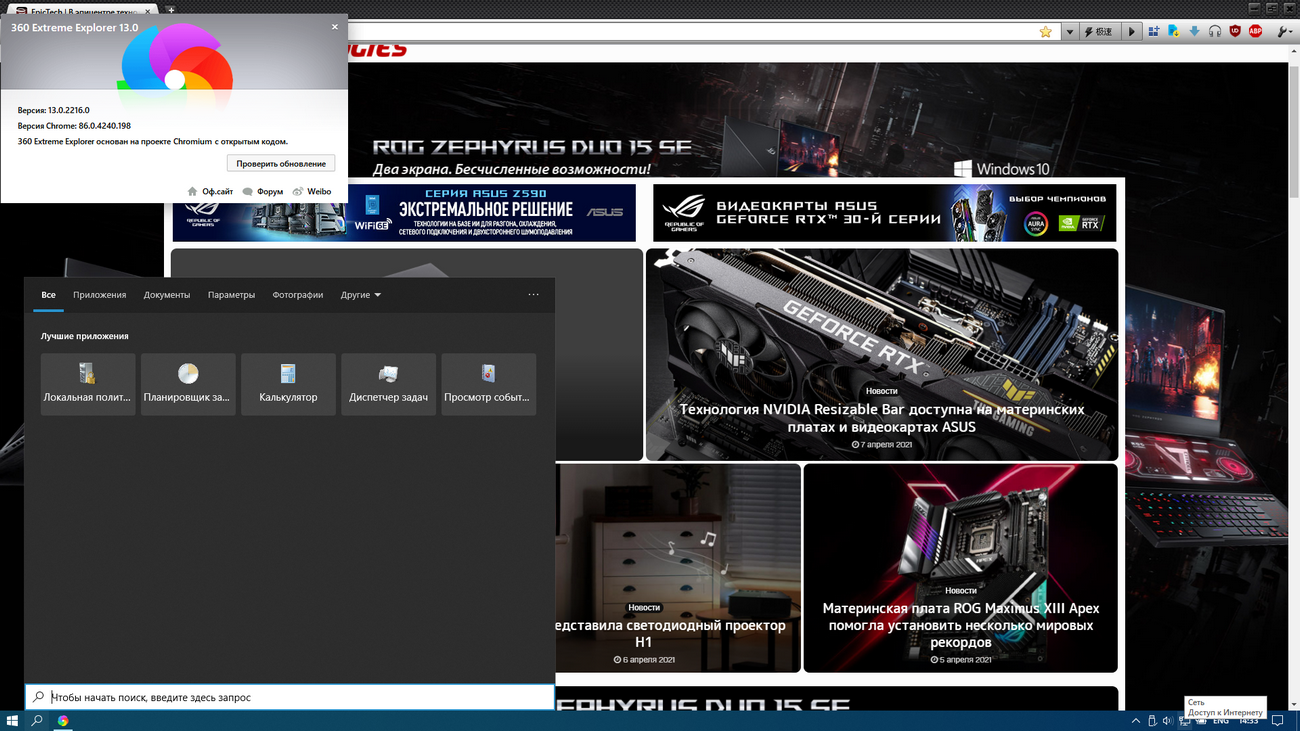Viewport: 1300px width, 731px height.
Task: Open the blue download arrow icon
Action: coord(1194,32)
